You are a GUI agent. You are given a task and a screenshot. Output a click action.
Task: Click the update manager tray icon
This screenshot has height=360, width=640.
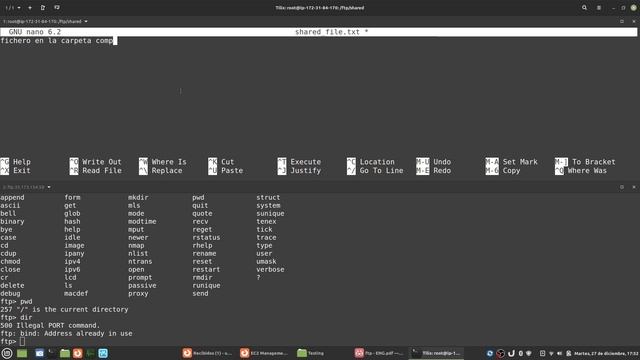[x=489, y=353]
